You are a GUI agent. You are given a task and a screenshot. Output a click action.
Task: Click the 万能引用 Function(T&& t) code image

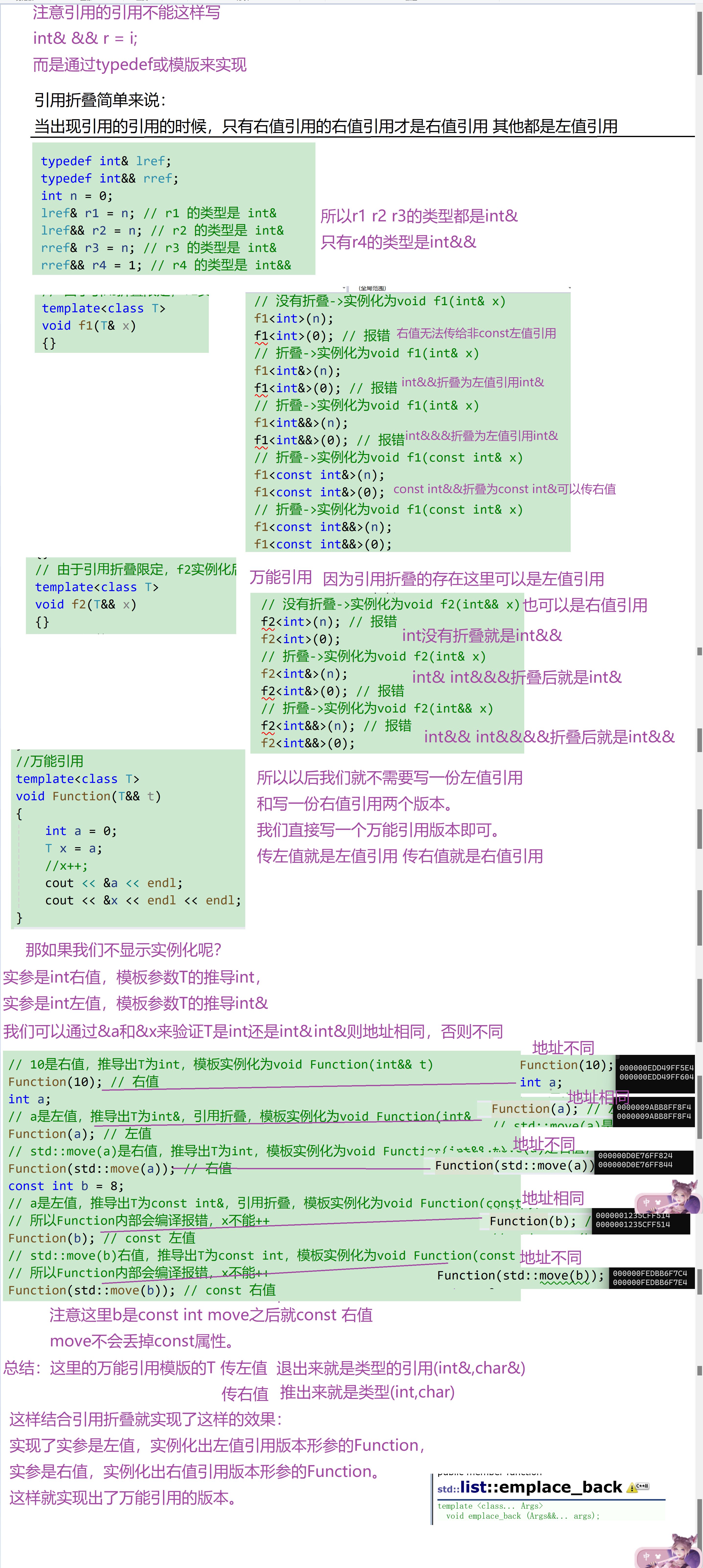click(x=128, y=839)
